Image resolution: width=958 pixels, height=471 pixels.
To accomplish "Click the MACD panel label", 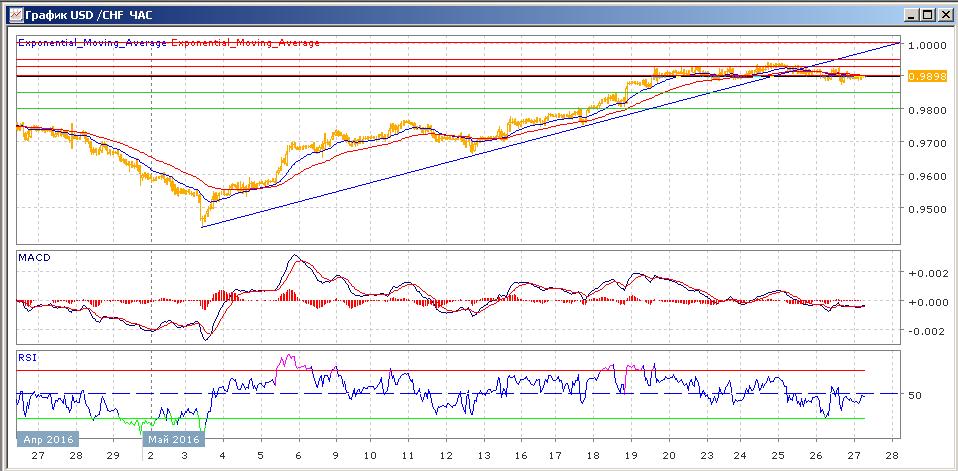I will [34, 258].
